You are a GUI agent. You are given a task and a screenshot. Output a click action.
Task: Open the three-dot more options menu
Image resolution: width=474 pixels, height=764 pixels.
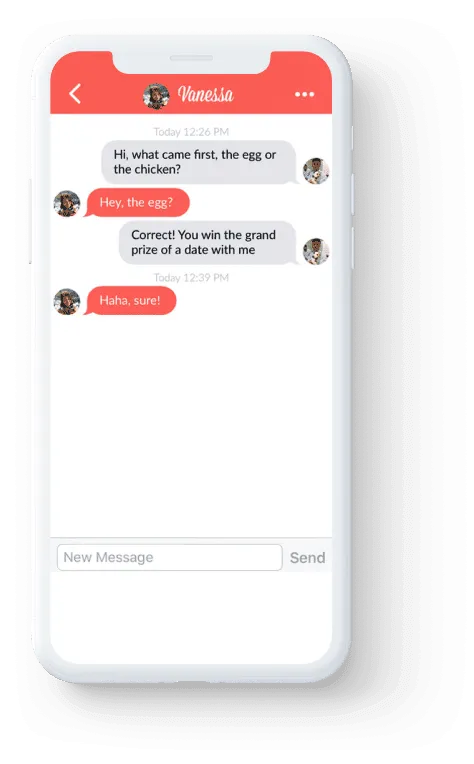tap(304, 95)
